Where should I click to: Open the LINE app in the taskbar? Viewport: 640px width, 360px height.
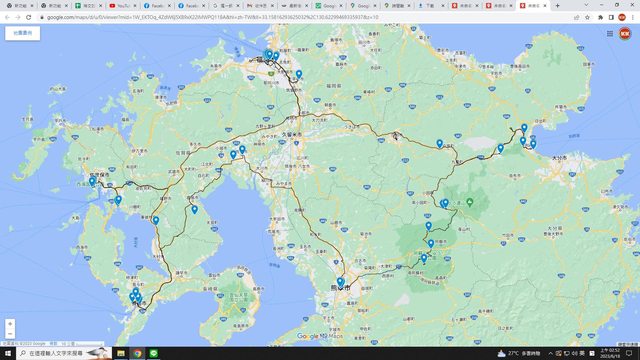[x=153, y=353]
